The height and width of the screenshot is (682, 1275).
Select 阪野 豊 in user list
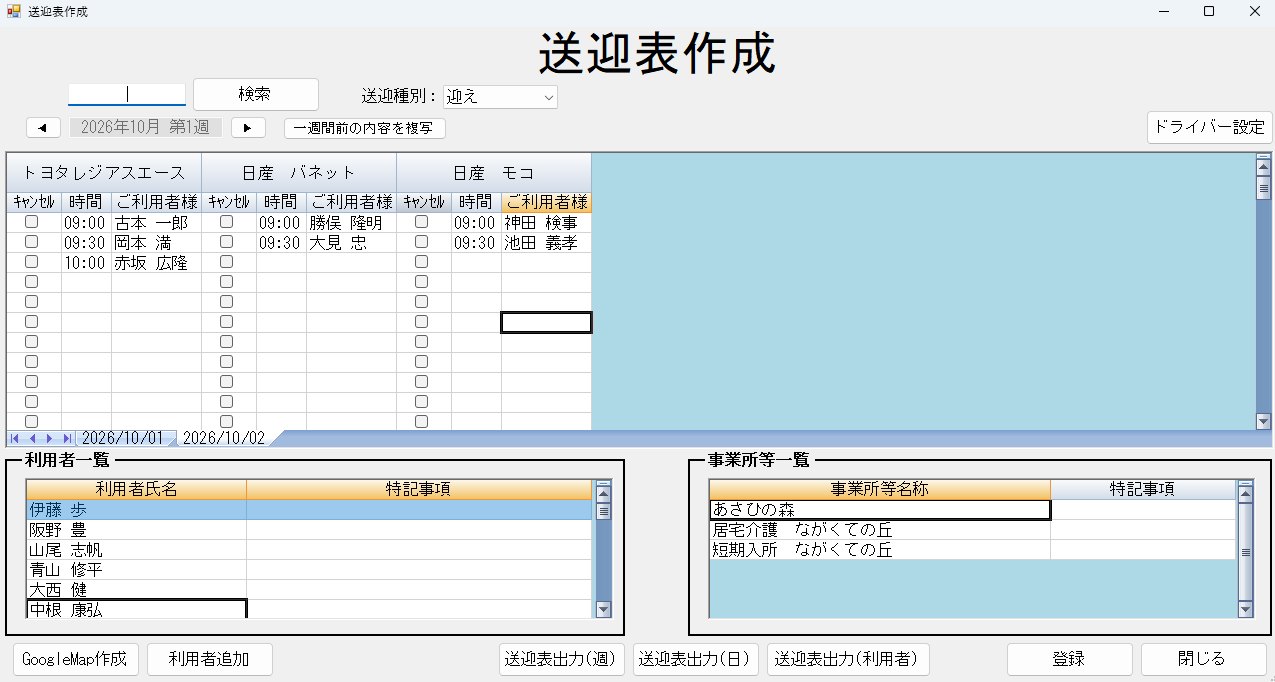[x=136, y=530]
